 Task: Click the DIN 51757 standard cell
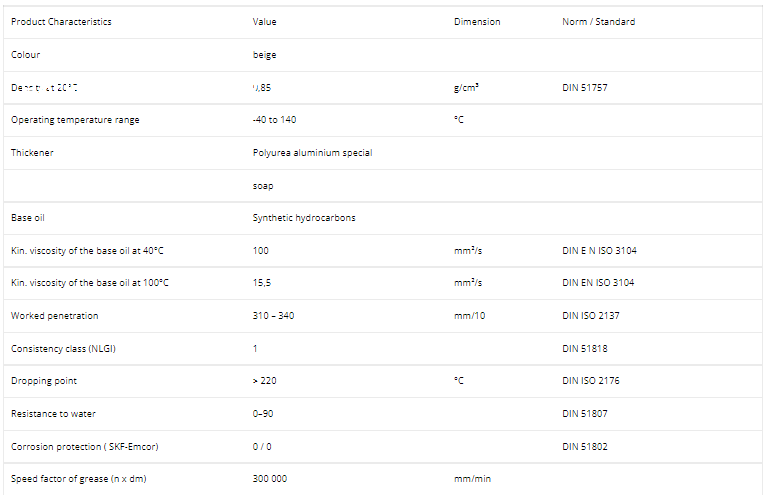click(x=584, y=88)
